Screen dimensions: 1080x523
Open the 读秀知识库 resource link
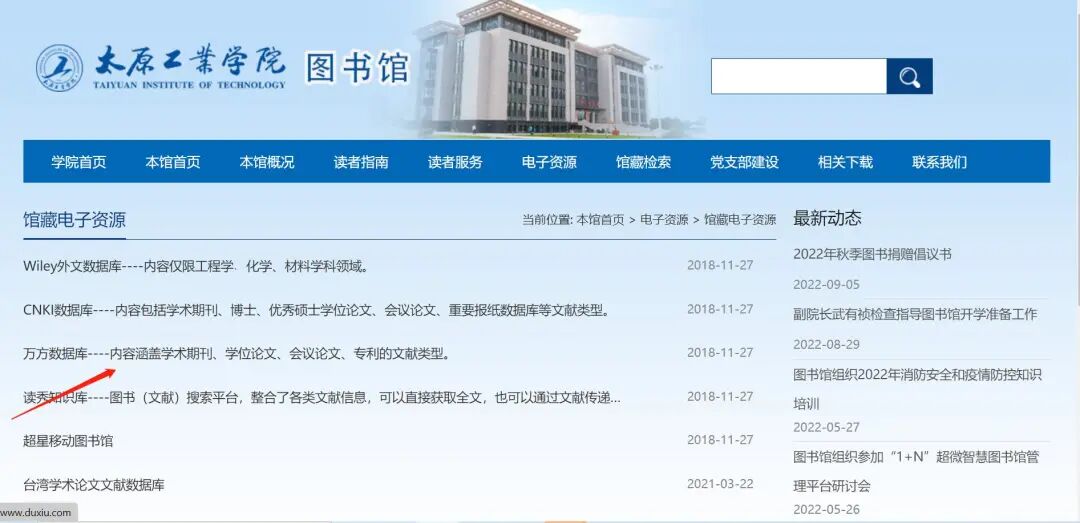tap(322, 398)
